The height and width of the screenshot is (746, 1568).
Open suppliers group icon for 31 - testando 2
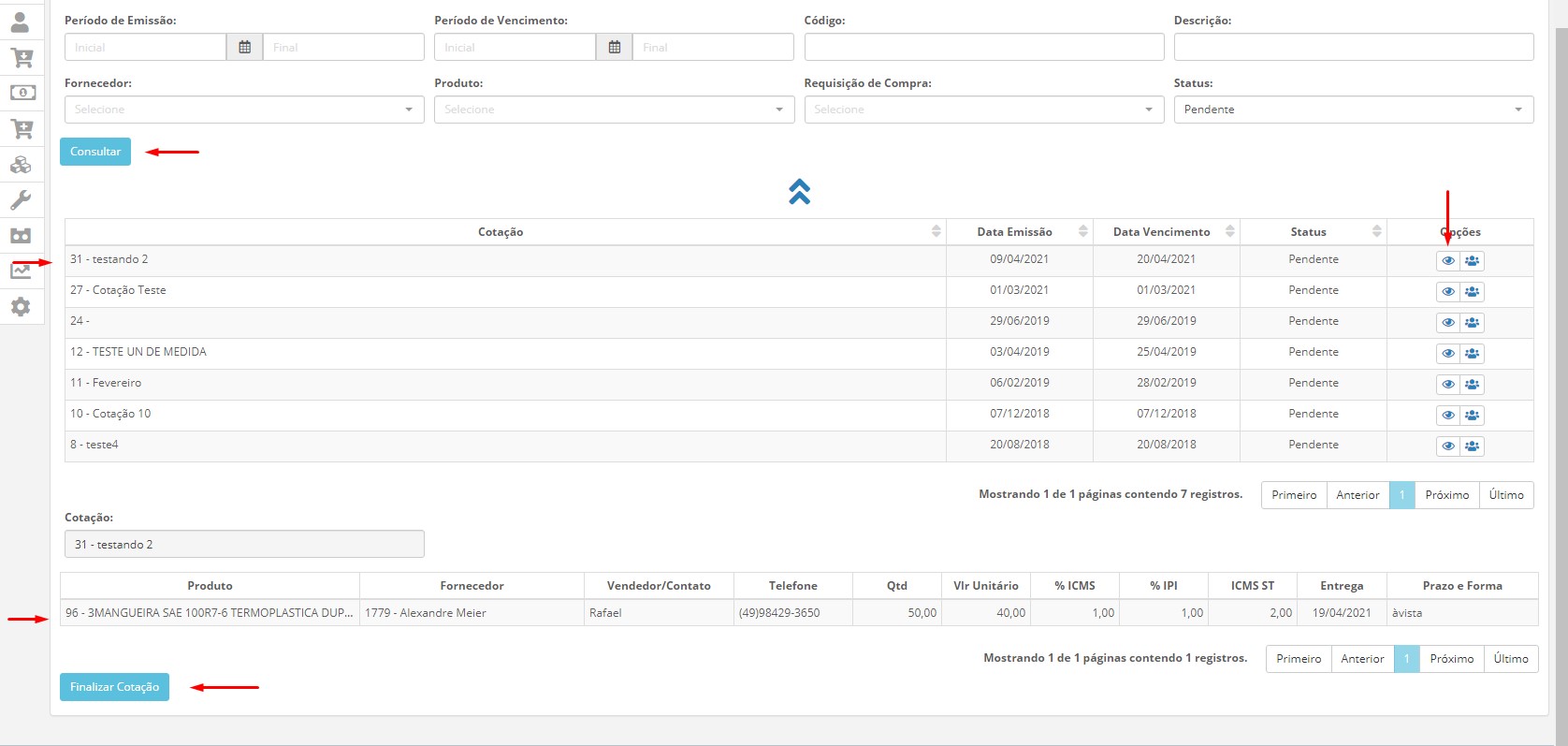tap(1473, 261)
